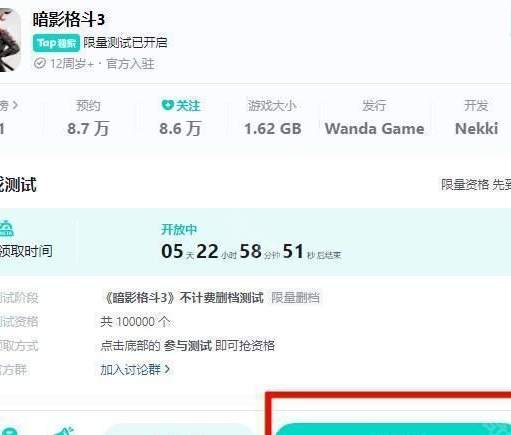This screenshot has width=511, height=435.
Task: Select the 关注 8.6万 followers stat
Action: pyautogui.click(x=180, y=118)
